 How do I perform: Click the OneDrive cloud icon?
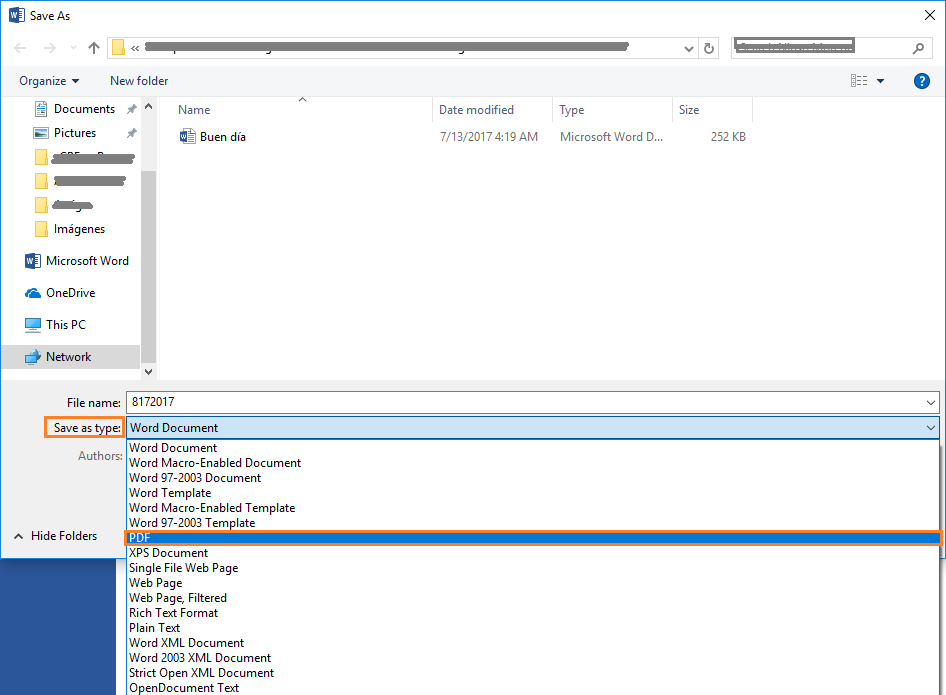(x=33, y=293)
